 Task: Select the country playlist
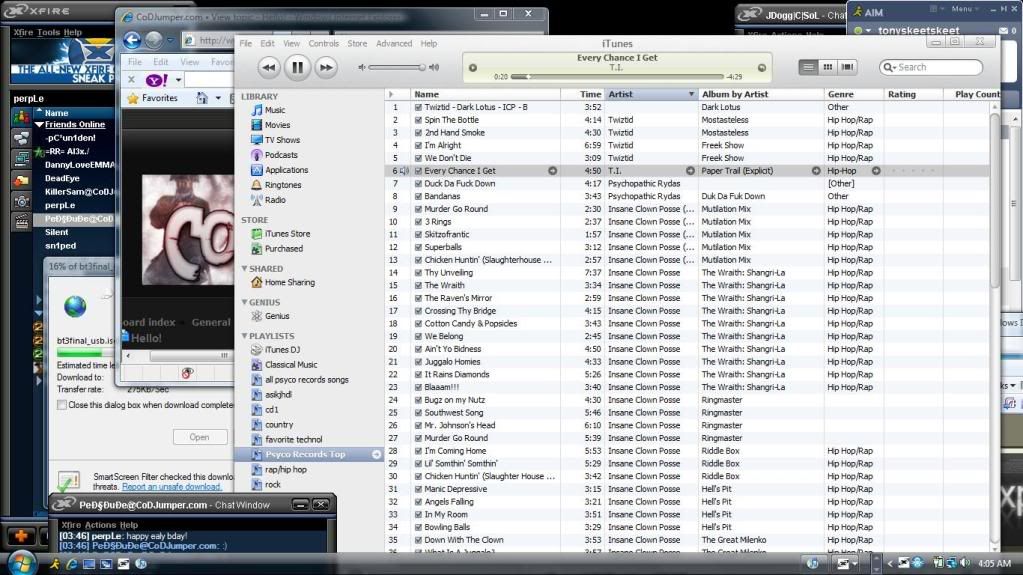(279, 425)
